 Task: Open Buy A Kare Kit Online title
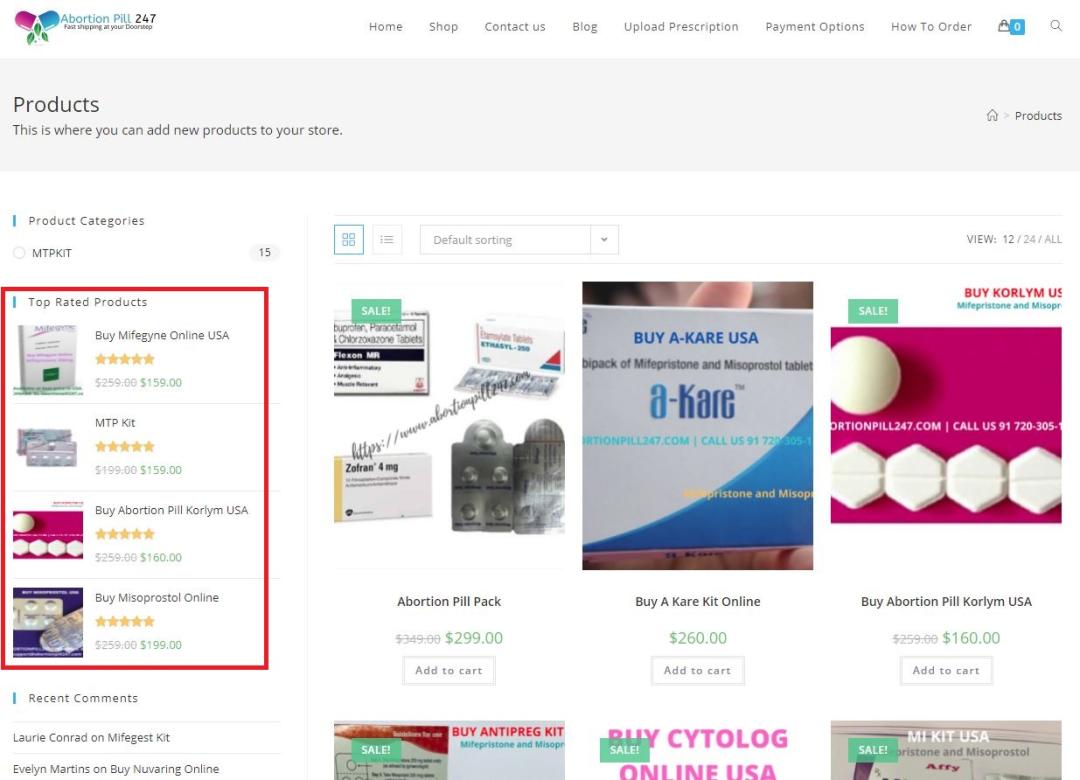tap(698, 602)
